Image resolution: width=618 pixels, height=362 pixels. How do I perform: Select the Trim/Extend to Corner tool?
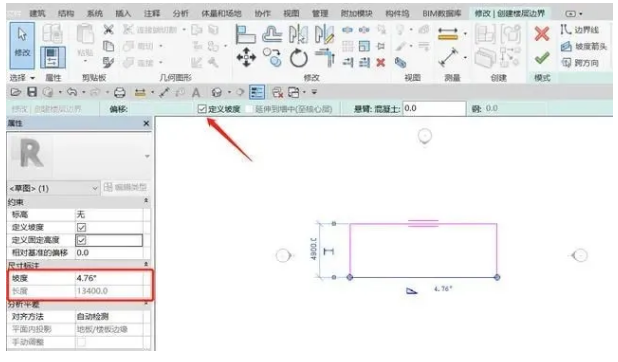[325, 58]
